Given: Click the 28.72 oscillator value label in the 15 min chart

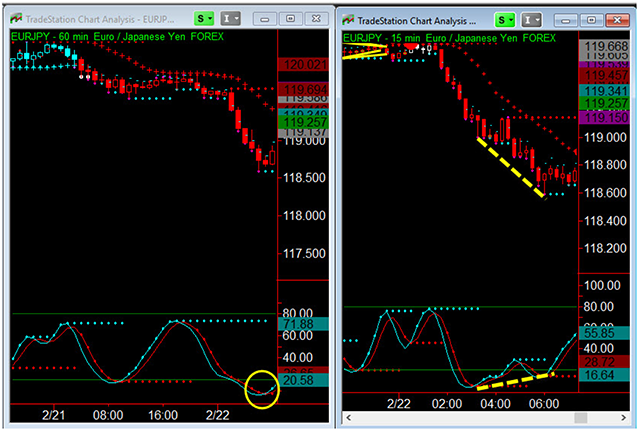Looking at the screenshot, I should pos(604,361).
